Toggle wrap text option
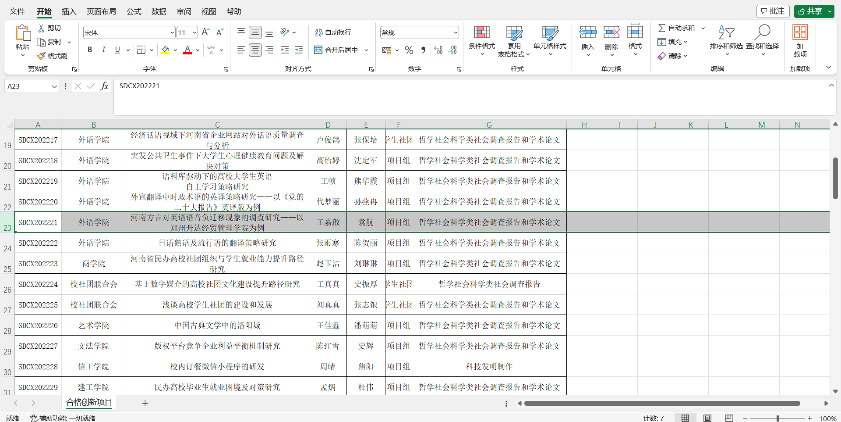The width and height of the screenshot is (841, 422). click(336, 32)
